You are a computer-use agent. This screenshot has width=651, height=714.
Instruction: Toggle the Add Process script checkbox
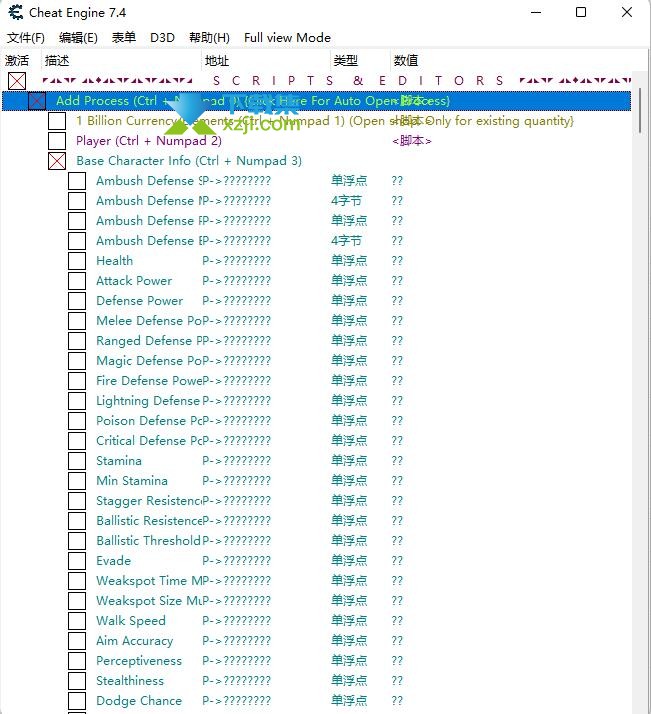click(37, 101)
